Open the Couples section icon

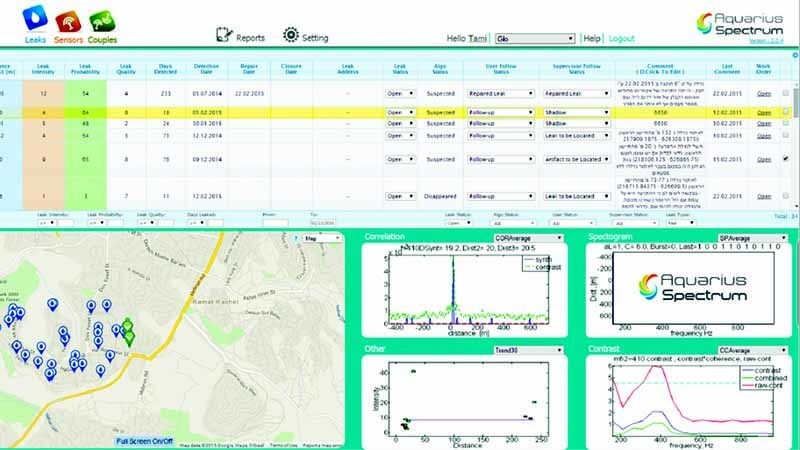pos(101,19)
